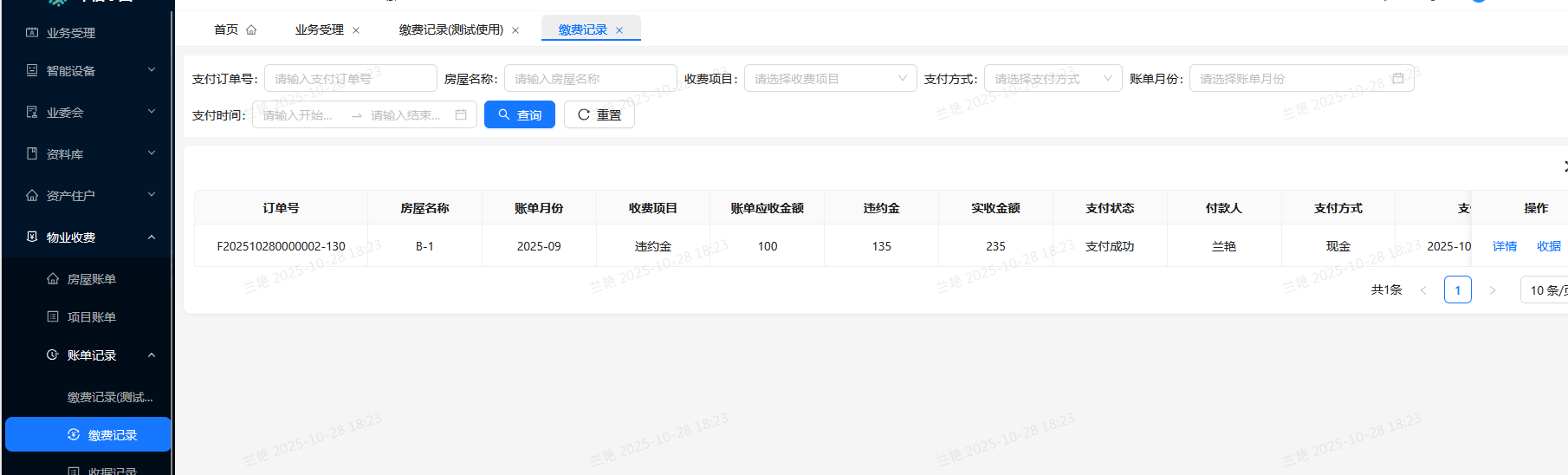Viewport: 1568px width, 475px height.
Task: Click the B-1 room cell
Action: click(424, 246)
